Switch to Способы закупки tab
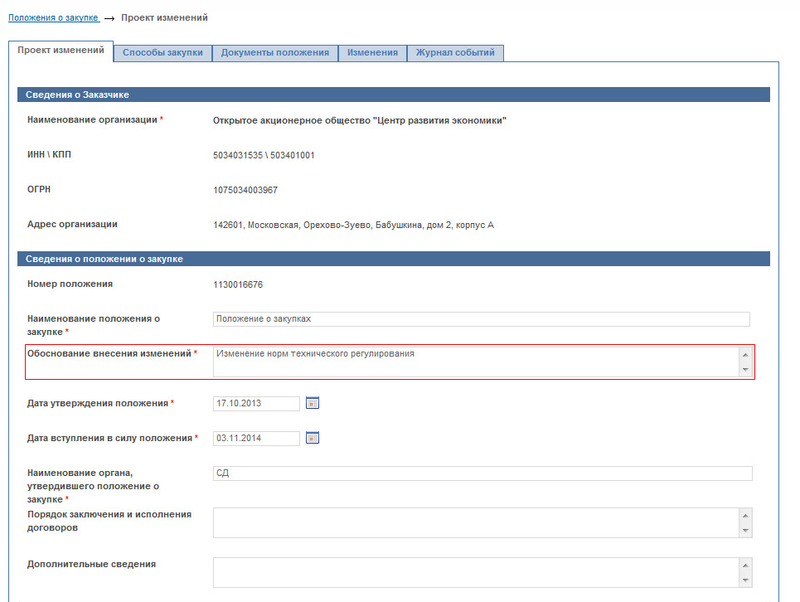The width and height of the screenshot is (800, 602). (162, 53)
